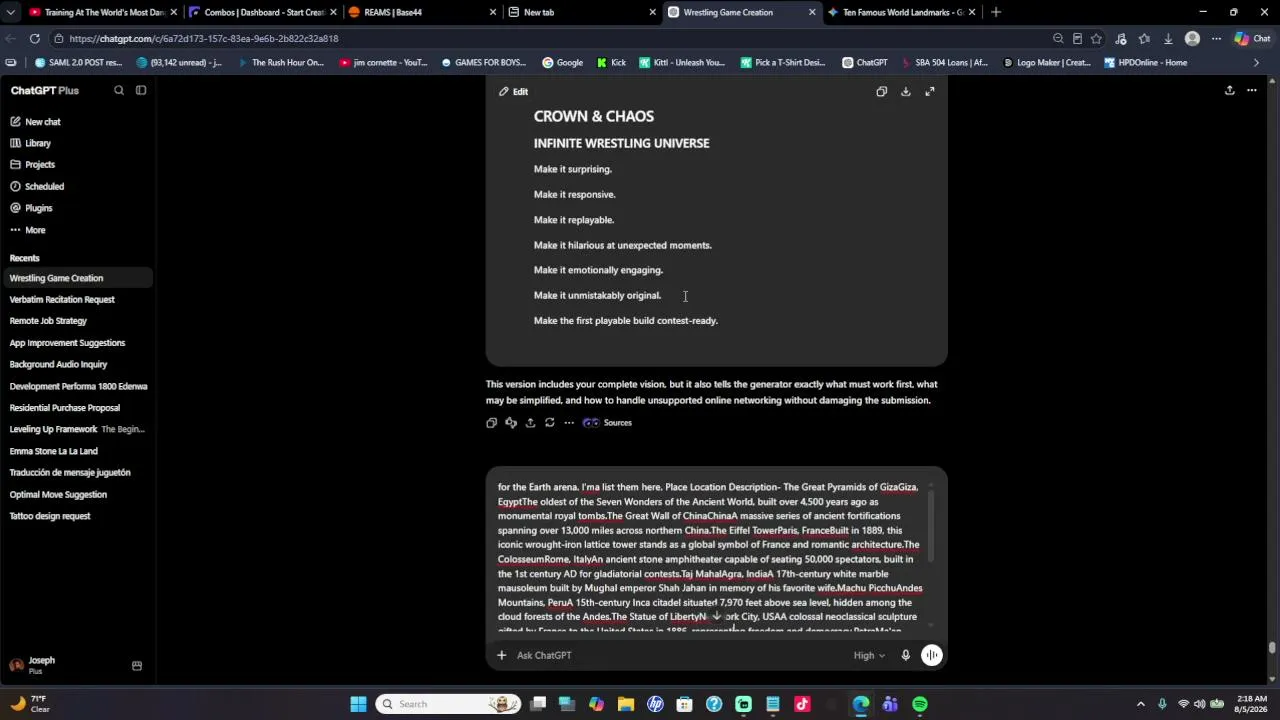Open the Plugins section
Viewport: 1280px width, 720px height.
38,208
